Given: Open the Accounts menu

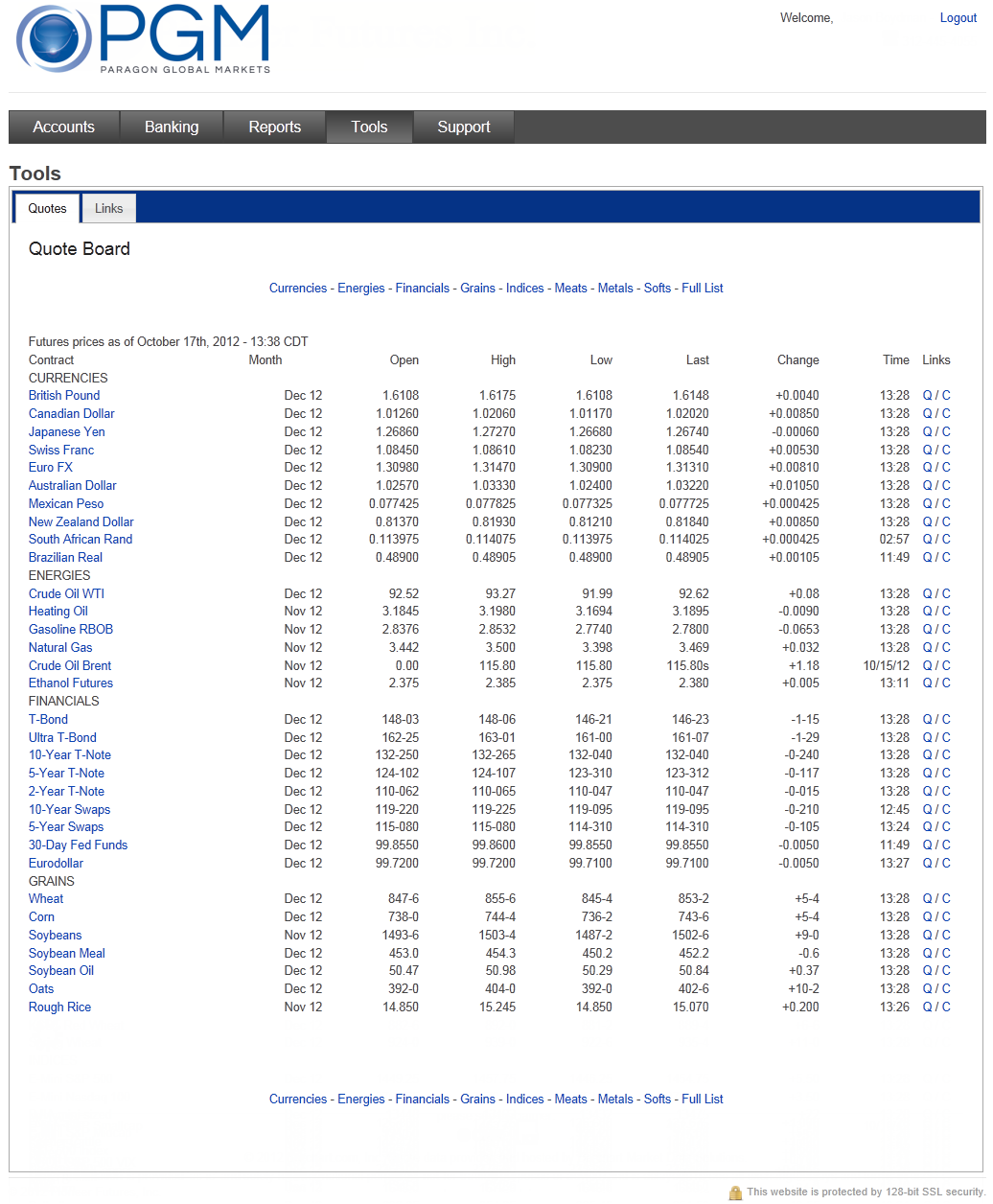Looking at the screenshot, I should tap(64, 127).
